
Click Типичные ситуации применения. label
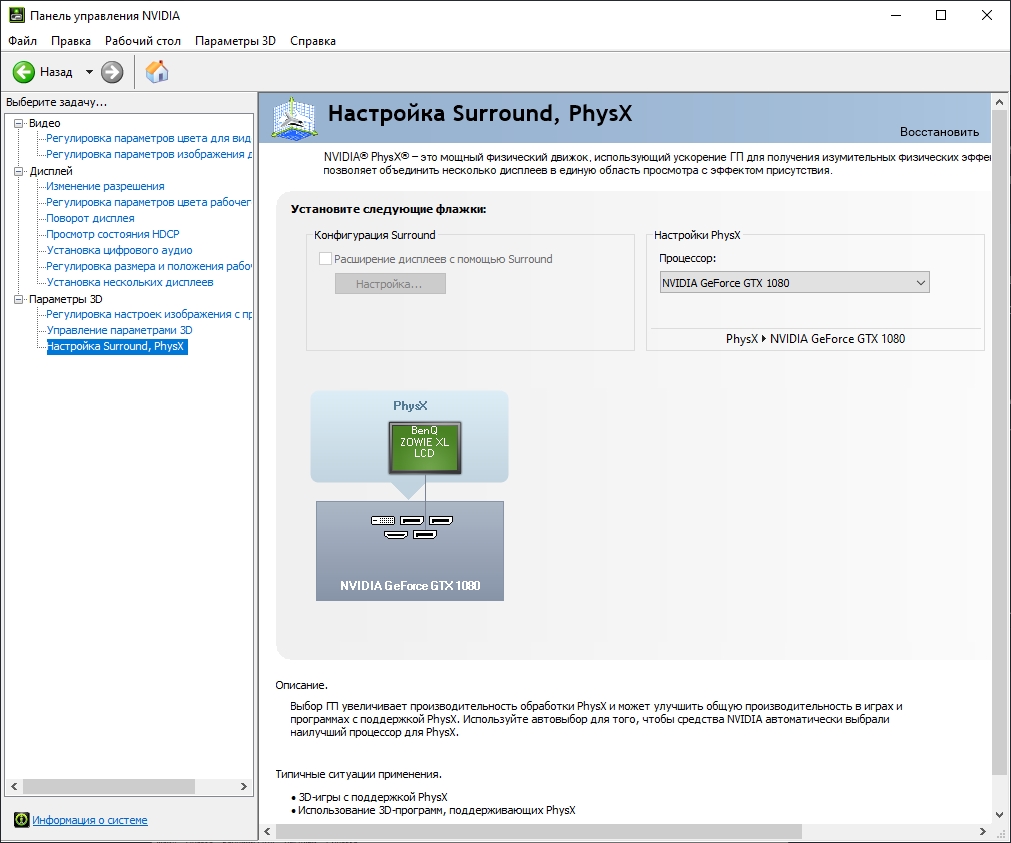coord(358,774)
